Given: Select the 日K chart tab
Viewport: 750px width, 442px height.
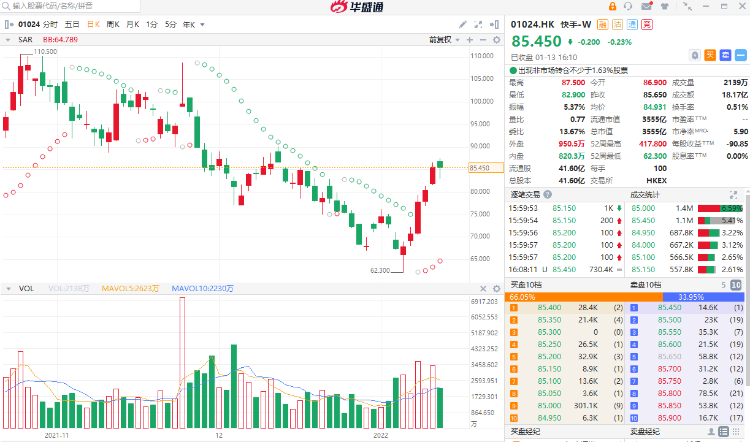Looking at the screenshot, I should coord(93,24).
